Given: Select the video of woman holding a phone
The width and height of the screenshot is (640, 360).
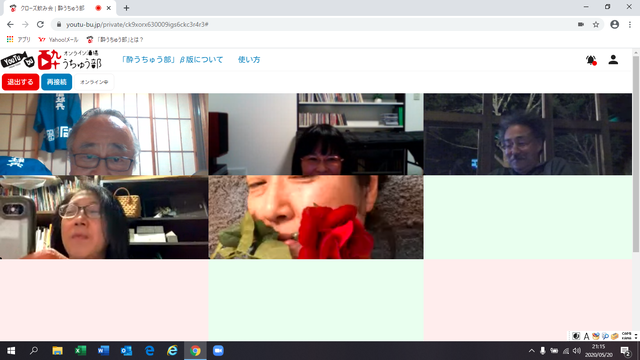Looking at the screenshot, I should click(104, 217).
